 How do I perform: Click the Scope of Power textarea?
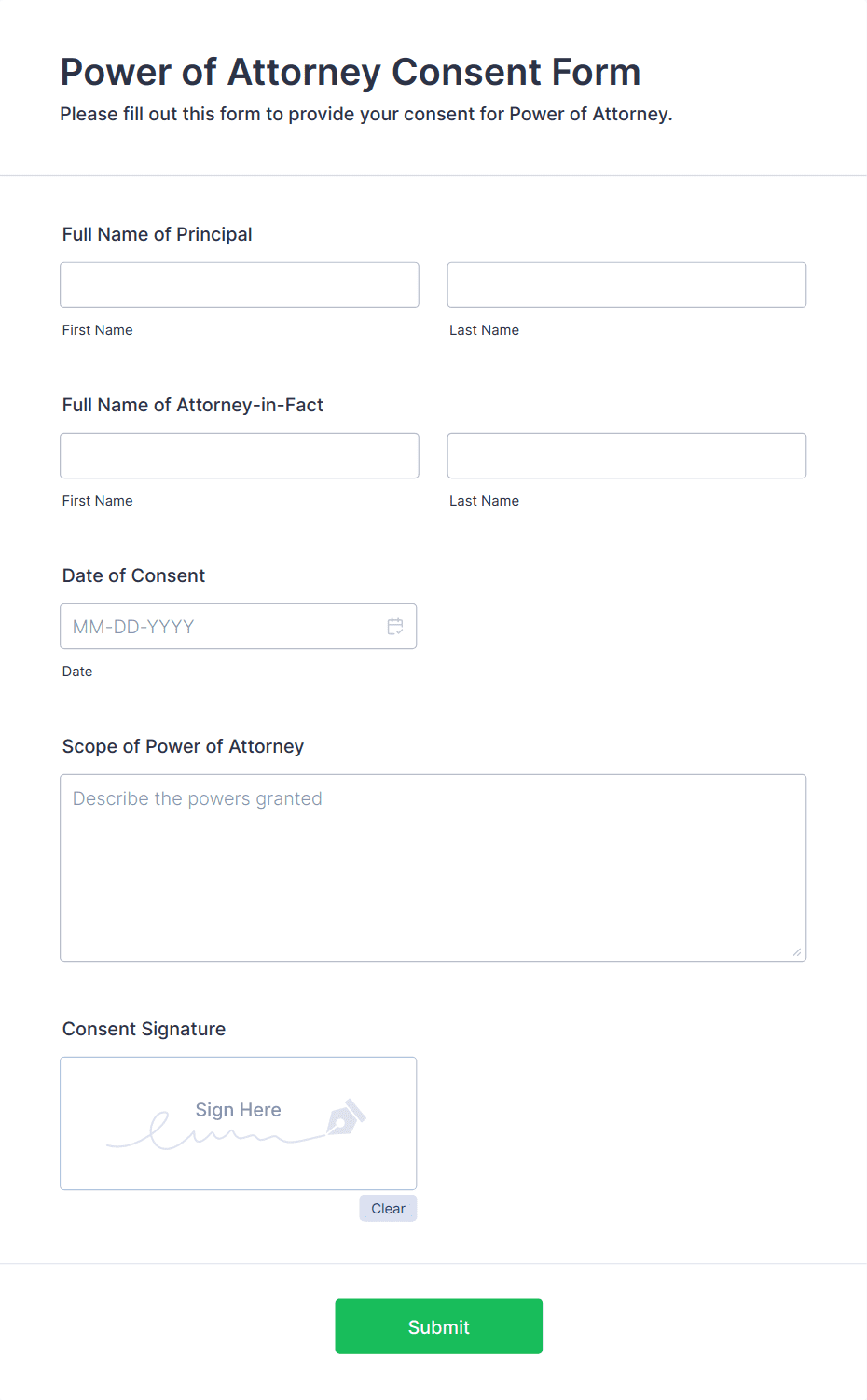(433, 867)
